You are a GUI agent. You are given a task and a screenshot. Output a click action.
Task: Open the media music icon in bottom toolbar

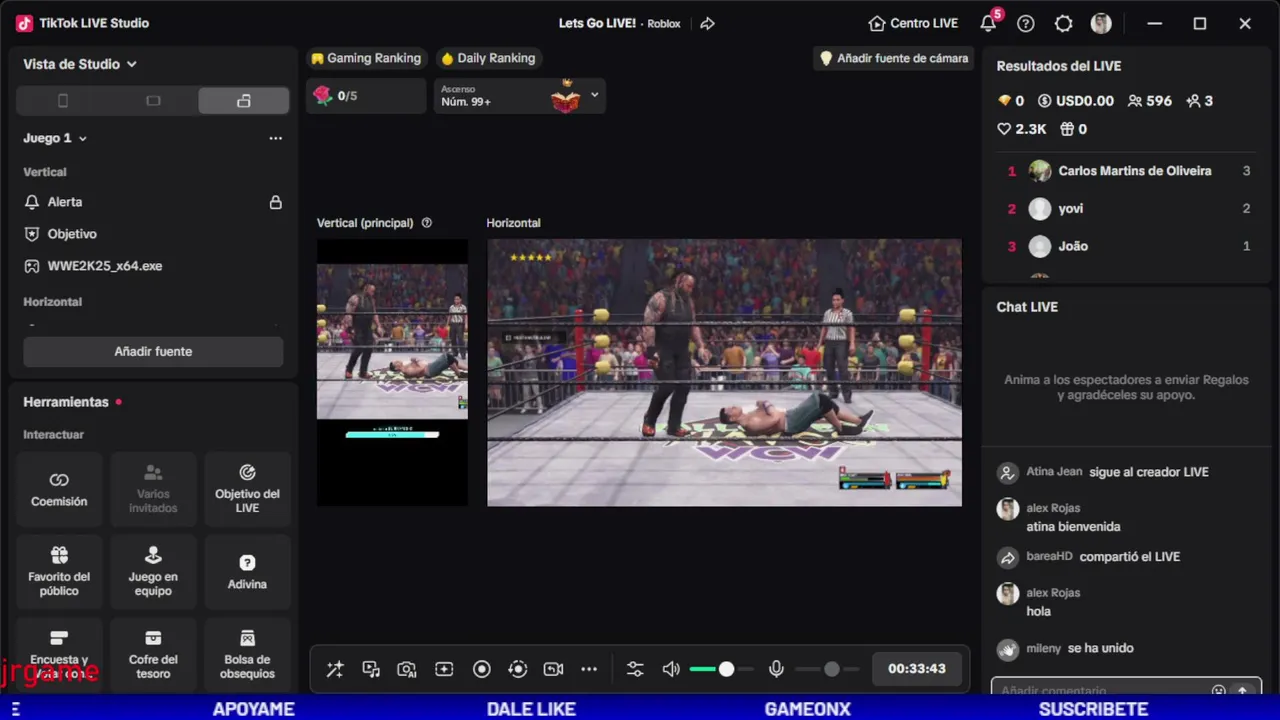(x=371, y=669)
